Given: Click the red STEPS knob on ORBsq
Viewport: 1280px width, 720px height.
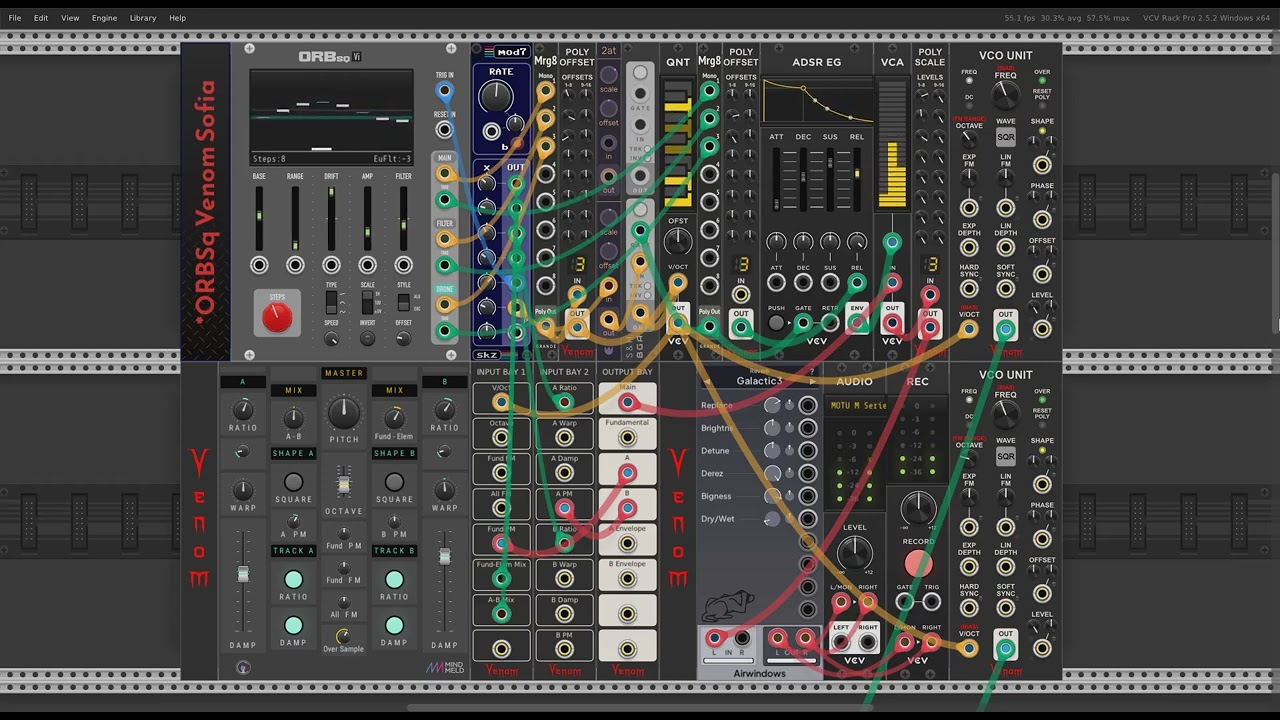Looking at the screenshot, I should pos(277,316).
